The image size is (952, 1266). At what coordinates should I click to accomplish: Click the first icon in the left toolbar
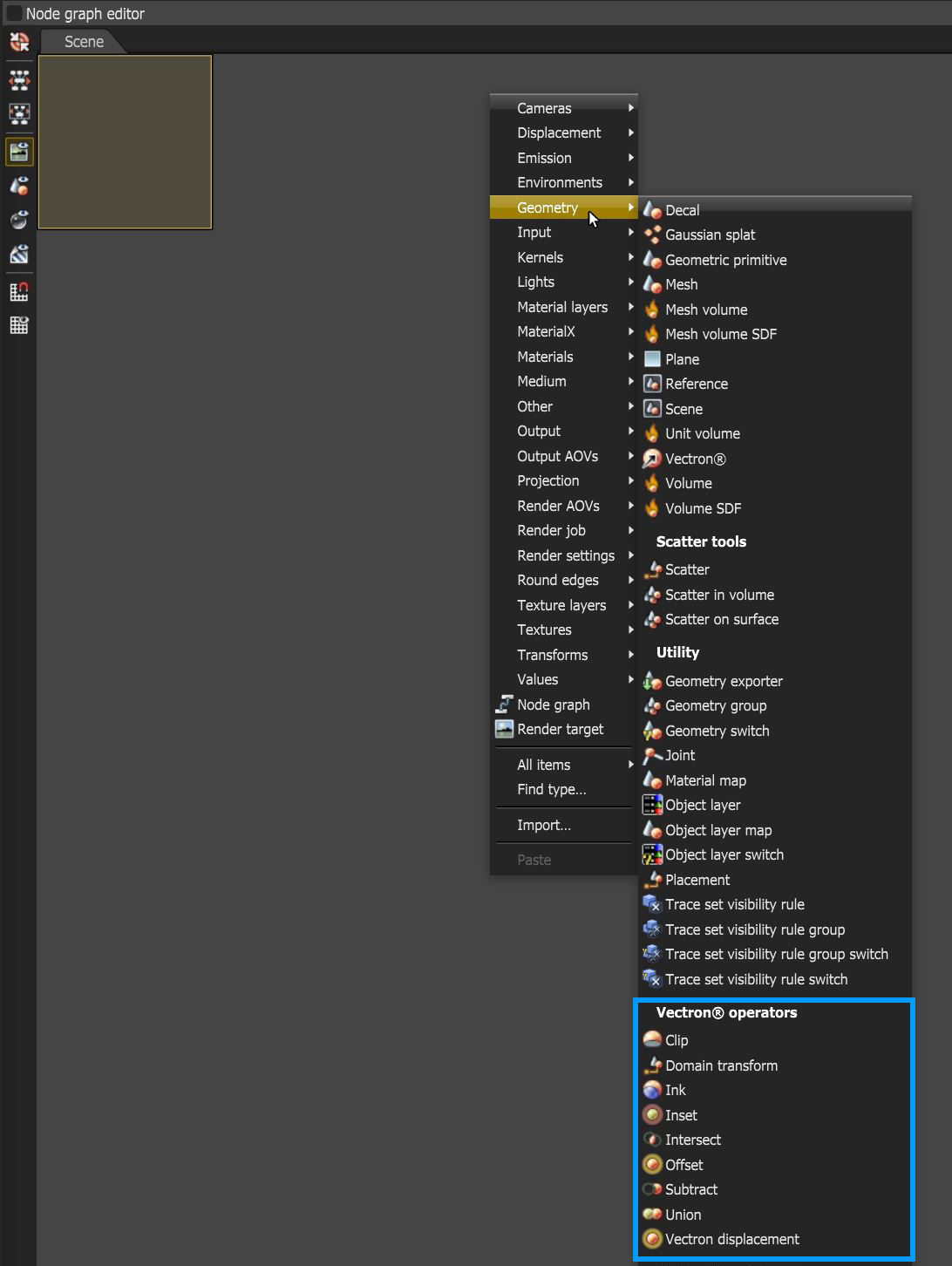tap(19, 42)
